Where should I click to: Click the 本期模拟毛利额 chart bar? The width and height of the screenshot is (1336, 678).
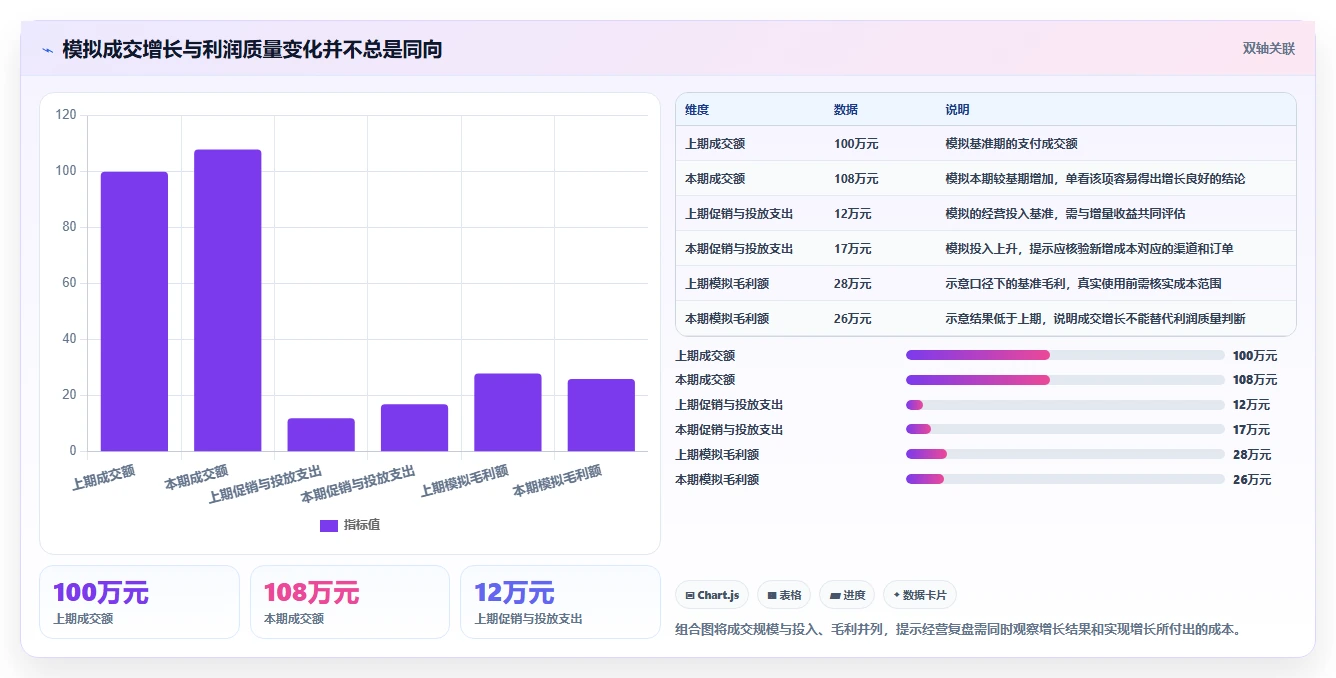[601, 415]
